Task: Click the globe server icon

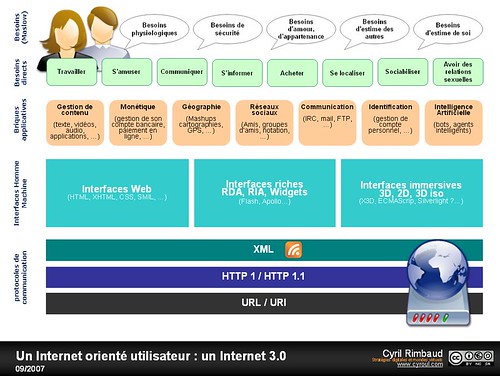Action: 438,283
